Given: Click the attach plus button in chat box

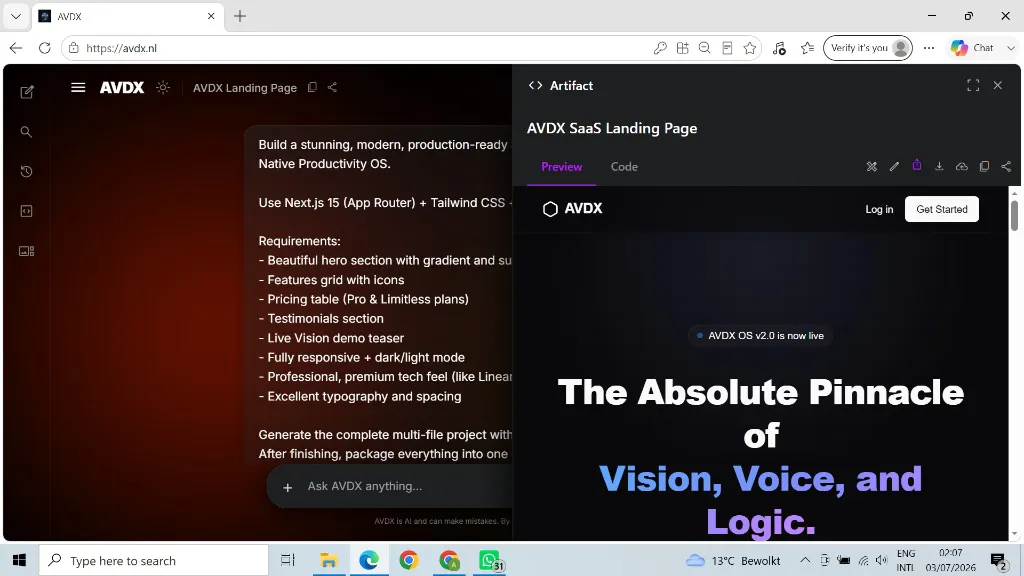Looking at the screenshot, I should 287,487.
